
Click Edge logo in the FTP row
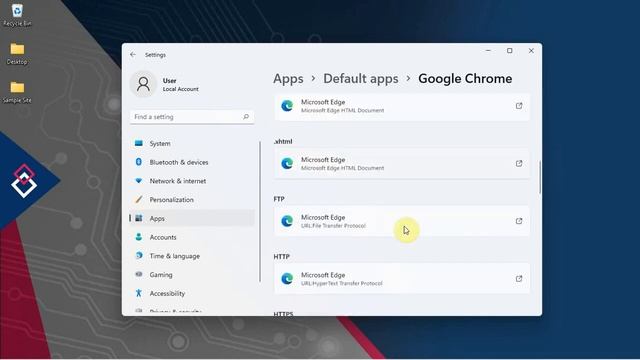[x=287, y=221]
